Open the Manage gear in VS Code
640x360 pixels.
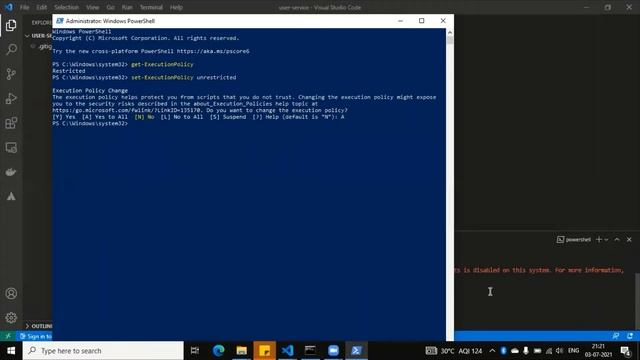(x=11, y=318)
